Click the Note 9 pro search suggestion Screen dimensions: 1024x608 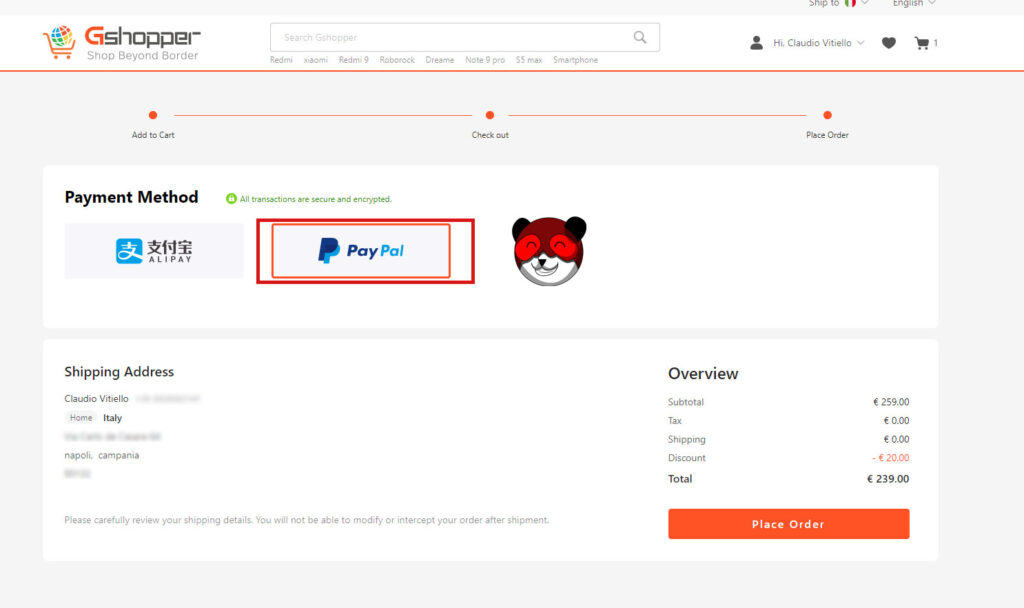[485, 60]
